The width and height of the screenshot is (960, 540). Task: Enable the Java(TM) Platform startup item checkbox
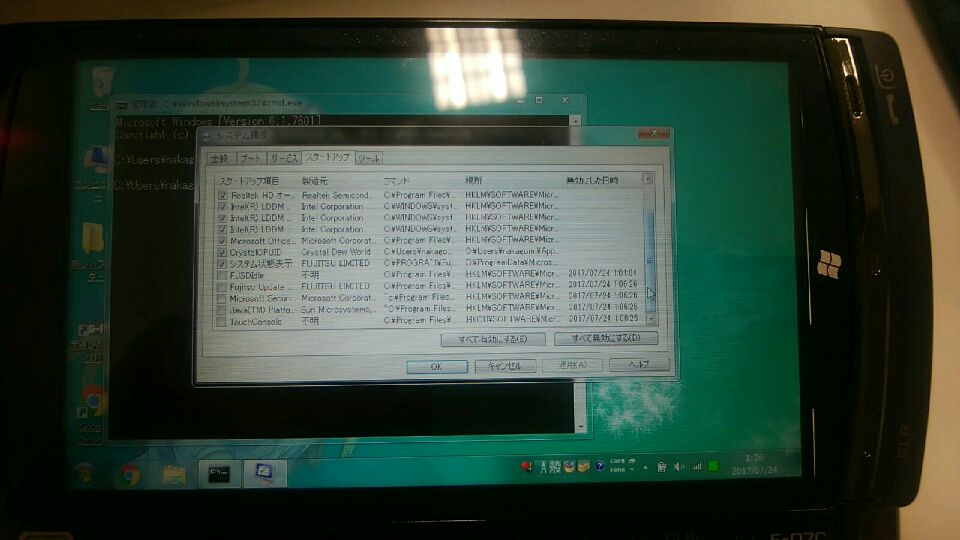point(222,310)
